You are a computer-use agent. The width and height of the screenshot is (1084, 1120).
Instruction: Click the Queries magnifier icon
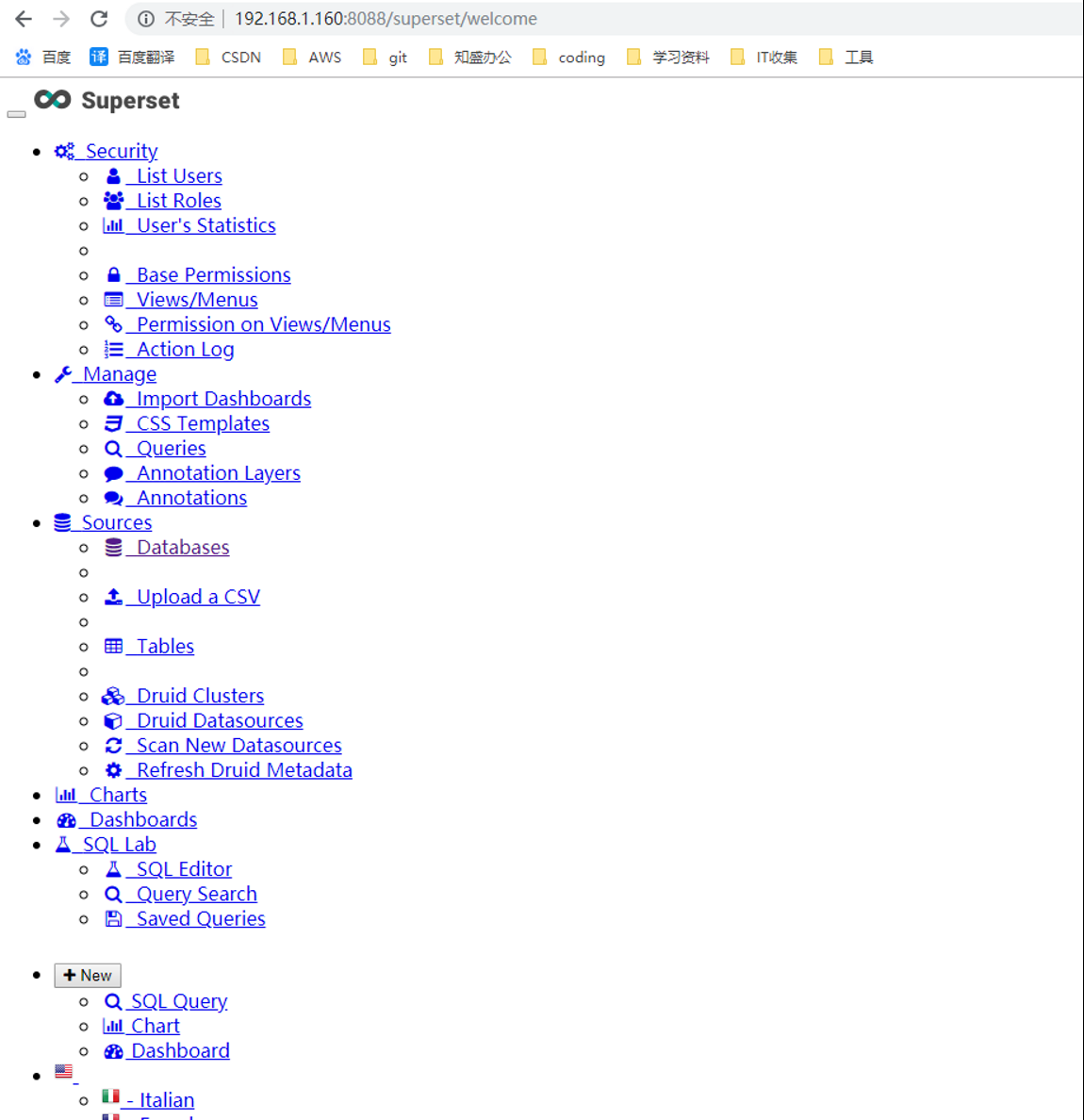pos(113,449)
